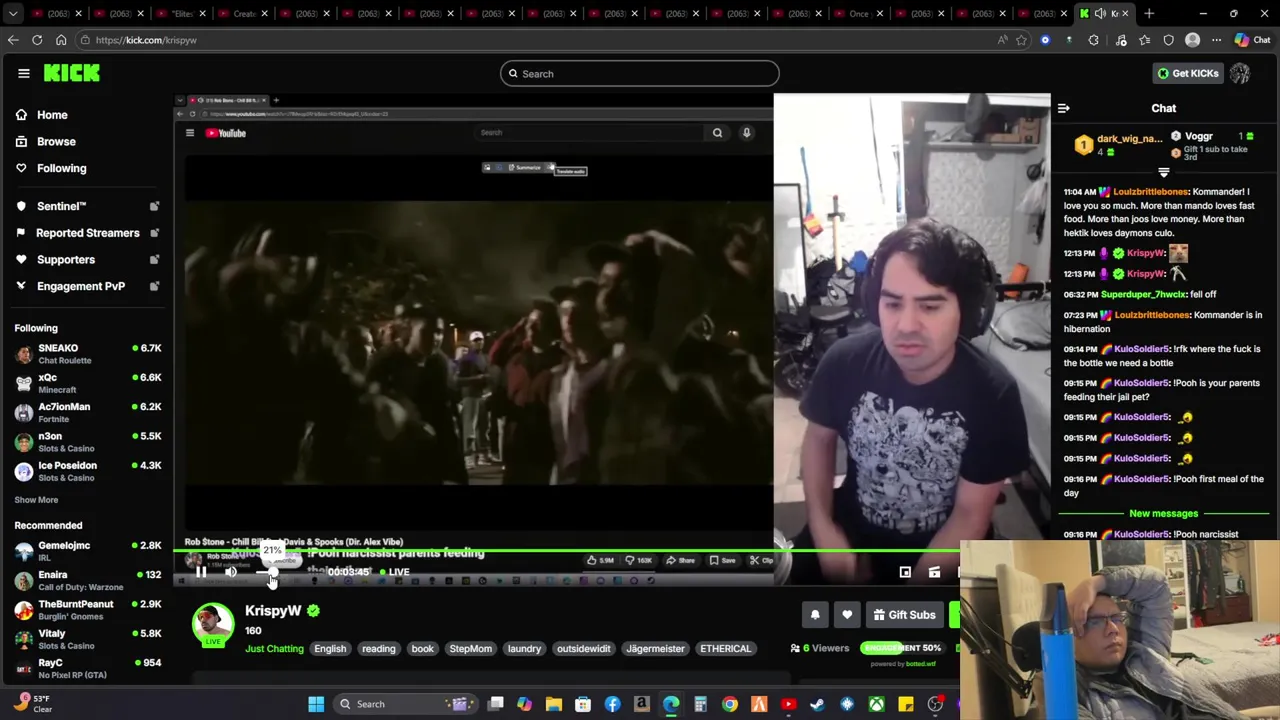Adjust the stream volume slider handle
Image resolution: width=1280 pixels, height=720 pixels.
point(272,573)
